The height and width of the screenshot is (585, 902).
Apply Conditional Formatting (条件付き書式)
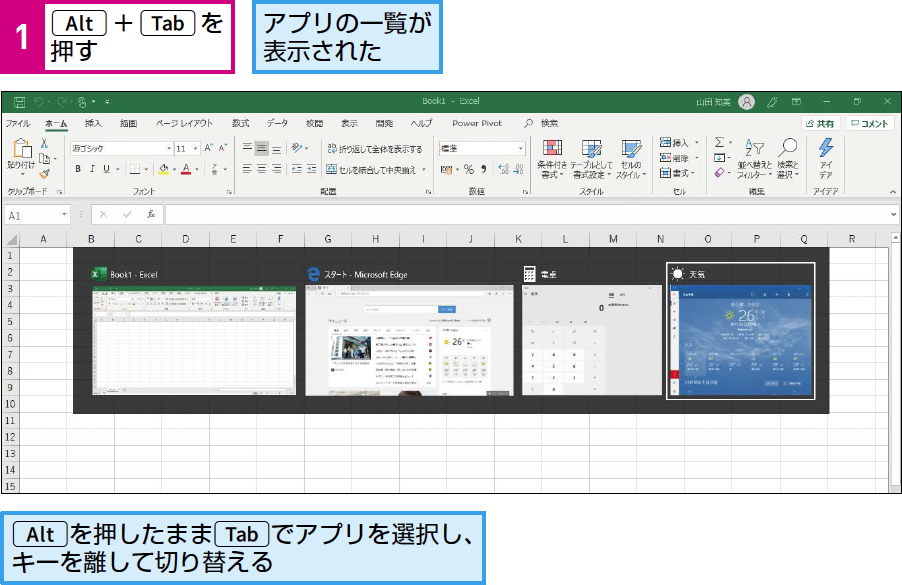pos(551,155)
